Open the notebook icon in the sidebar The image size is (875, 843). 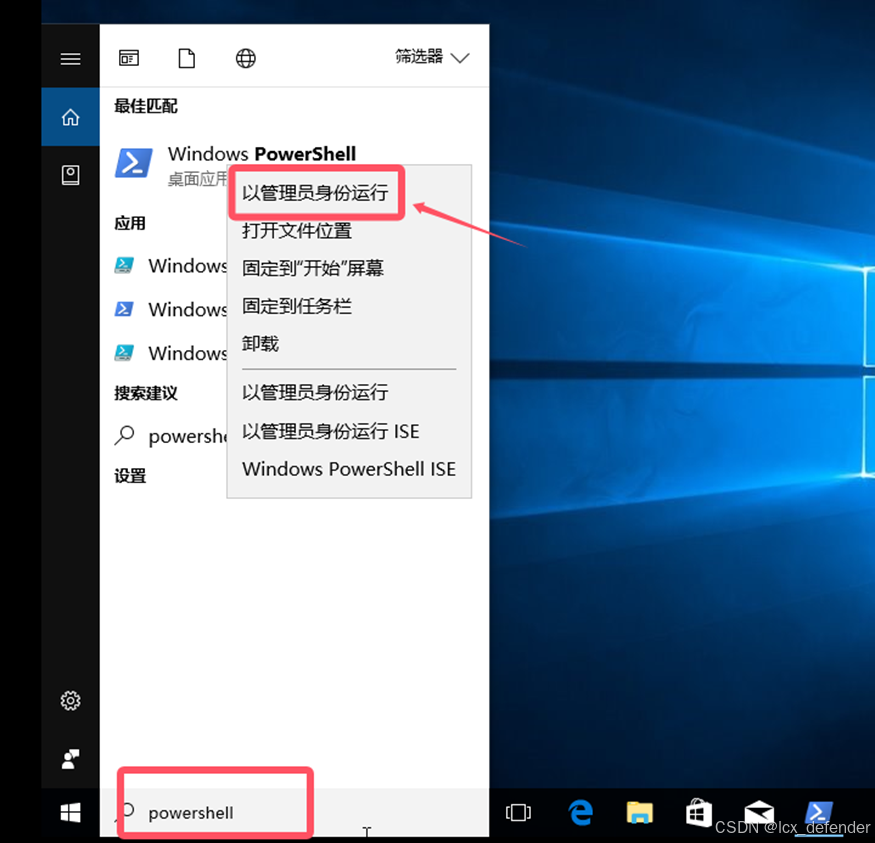70,175
